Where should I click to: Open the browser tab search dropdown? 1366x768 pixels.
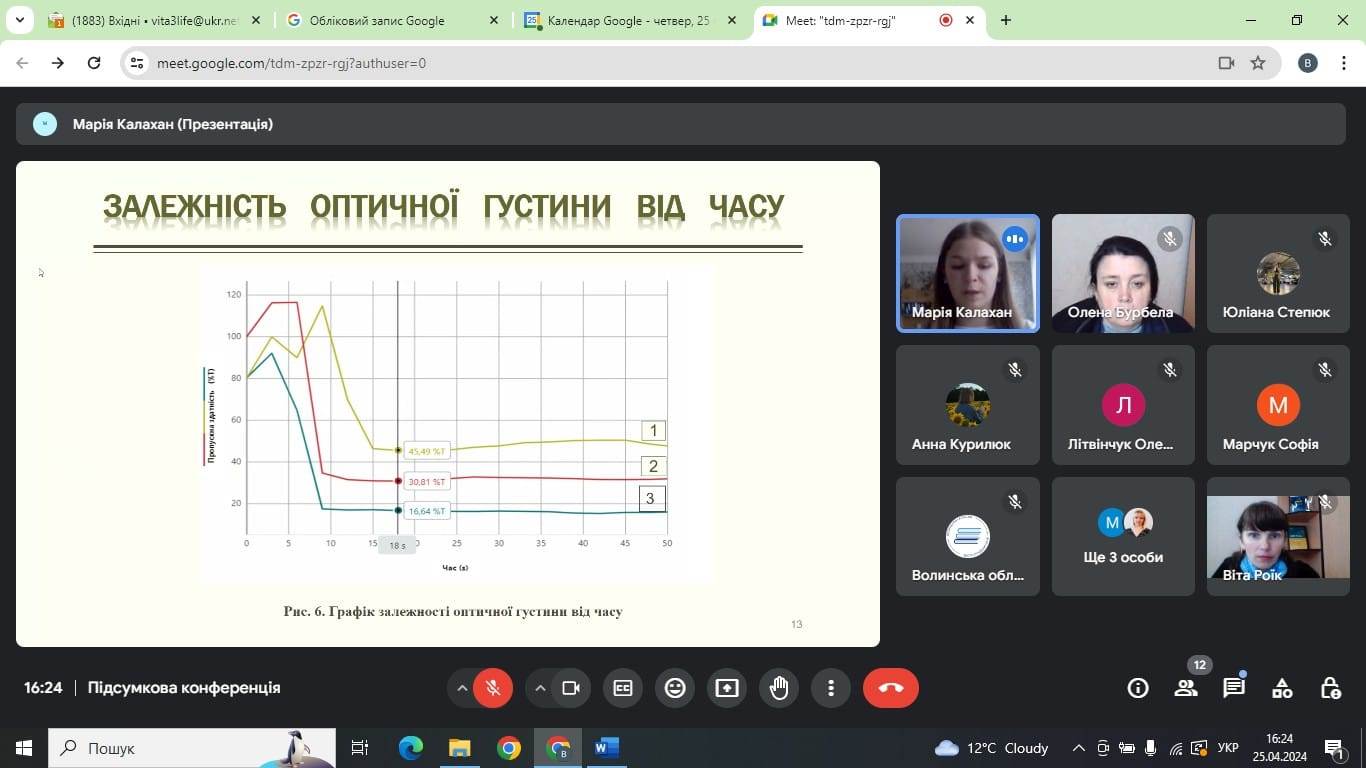click(x=19, y=20)
